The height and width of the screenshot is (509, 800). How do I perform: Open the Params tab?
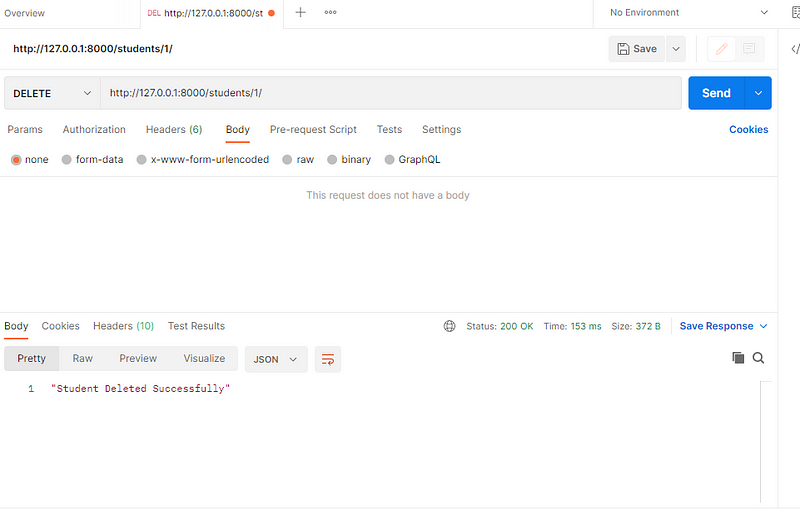click(25, 130)
